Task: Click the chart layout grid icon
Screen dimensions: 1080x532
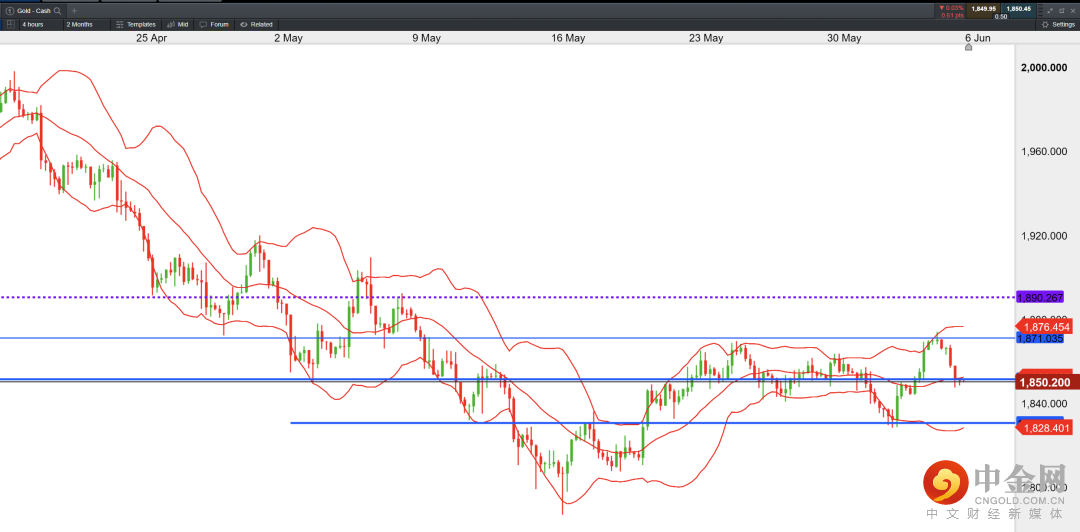Action: (10, 23)
